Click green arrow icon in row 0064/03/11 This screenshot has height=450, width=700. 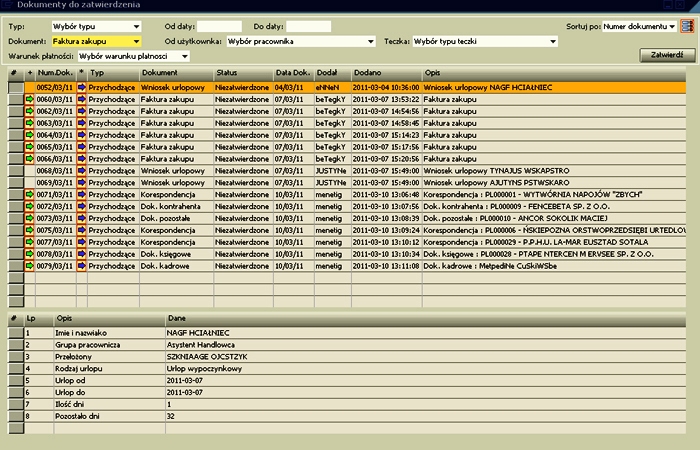click(x=29, y=135)
